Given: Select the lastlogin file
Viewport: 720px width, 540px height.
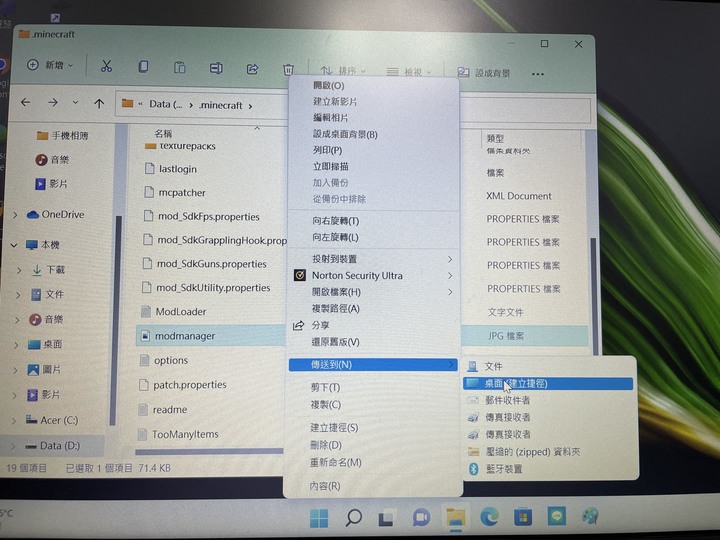Looking at the screenshot, I should coord(170,169).
